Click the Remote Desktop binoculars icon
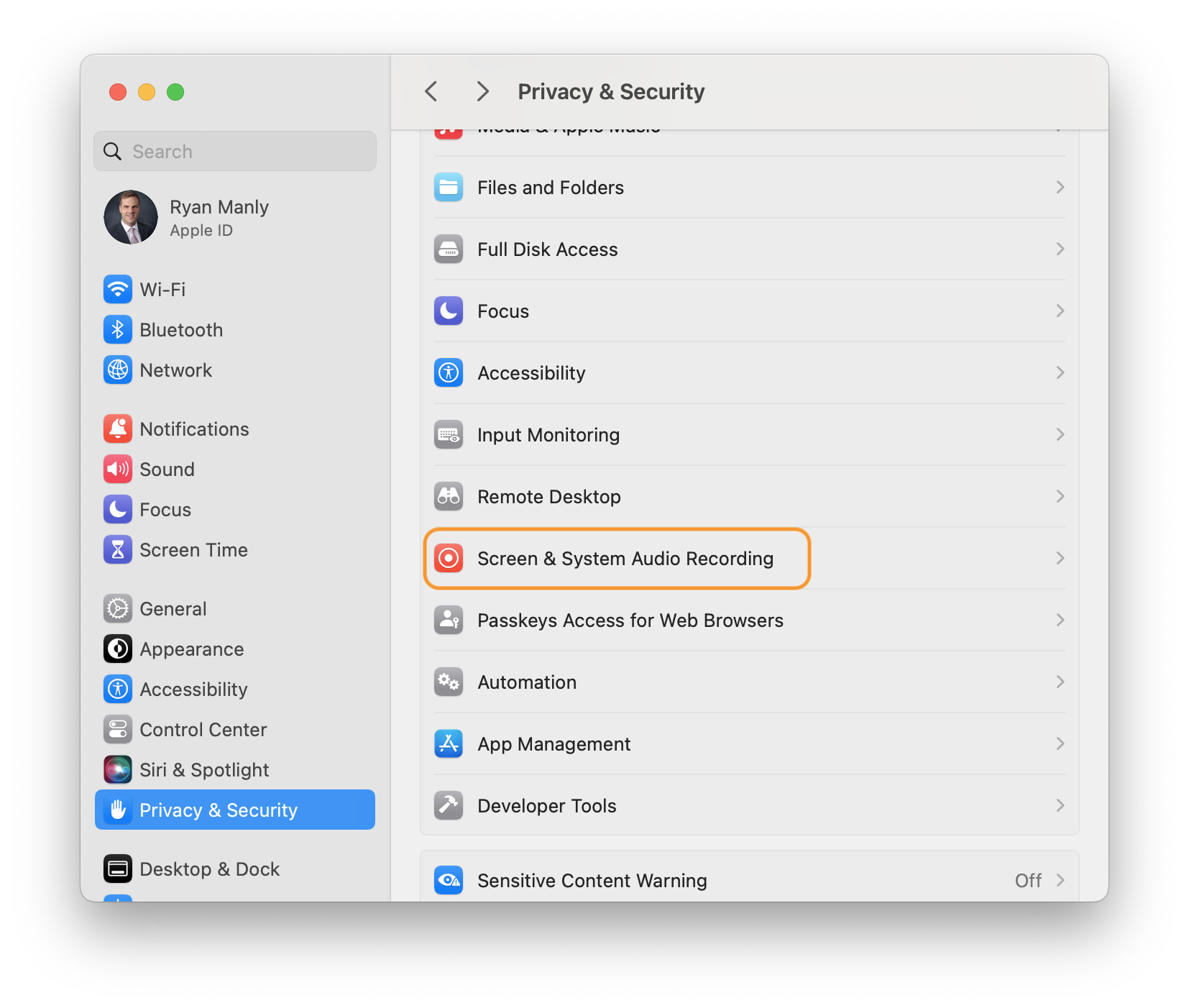 (x=449, y=497)
